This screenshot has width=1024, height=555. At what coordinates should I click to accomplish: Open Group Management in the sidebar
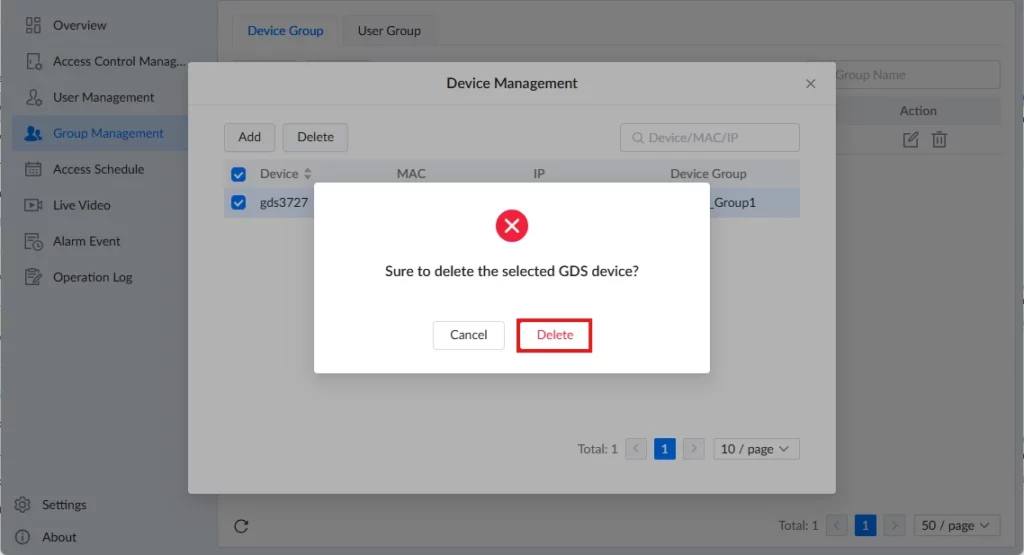(x=108, y=133)
